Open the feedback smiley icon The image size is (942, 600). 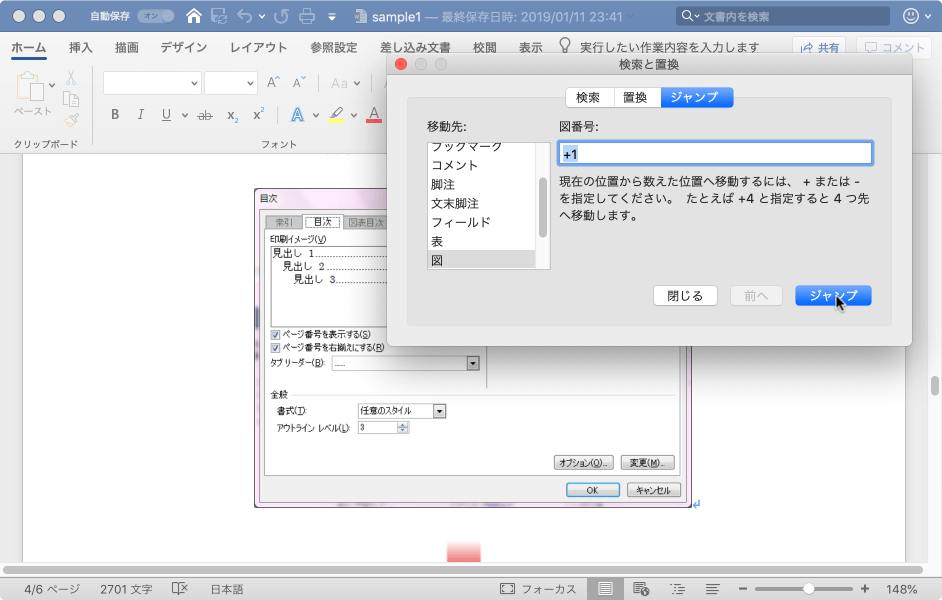911,16
